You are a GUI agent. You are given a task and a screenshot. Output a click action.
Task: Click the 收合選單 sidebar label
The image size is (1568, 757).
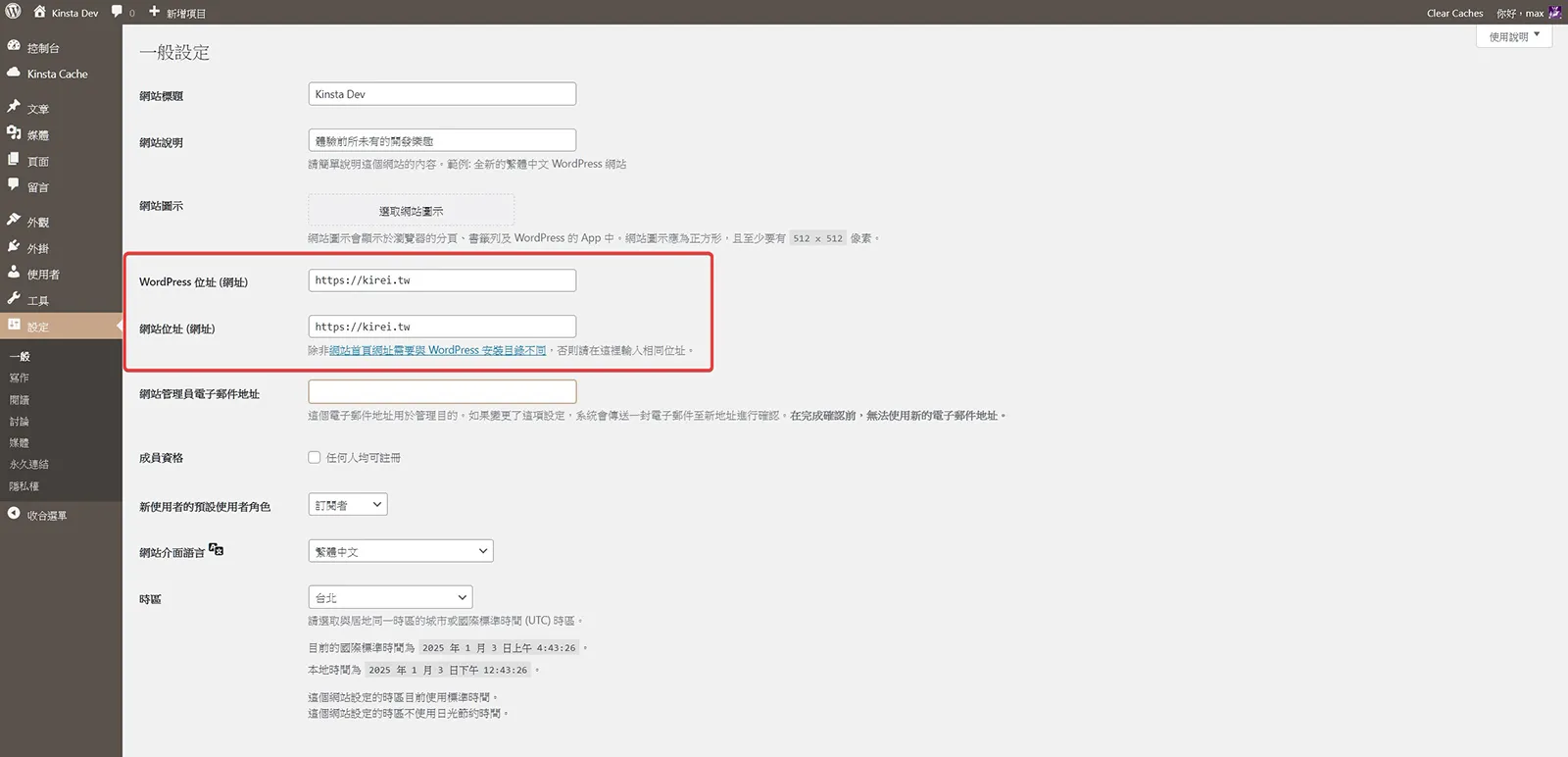point(47,516)
